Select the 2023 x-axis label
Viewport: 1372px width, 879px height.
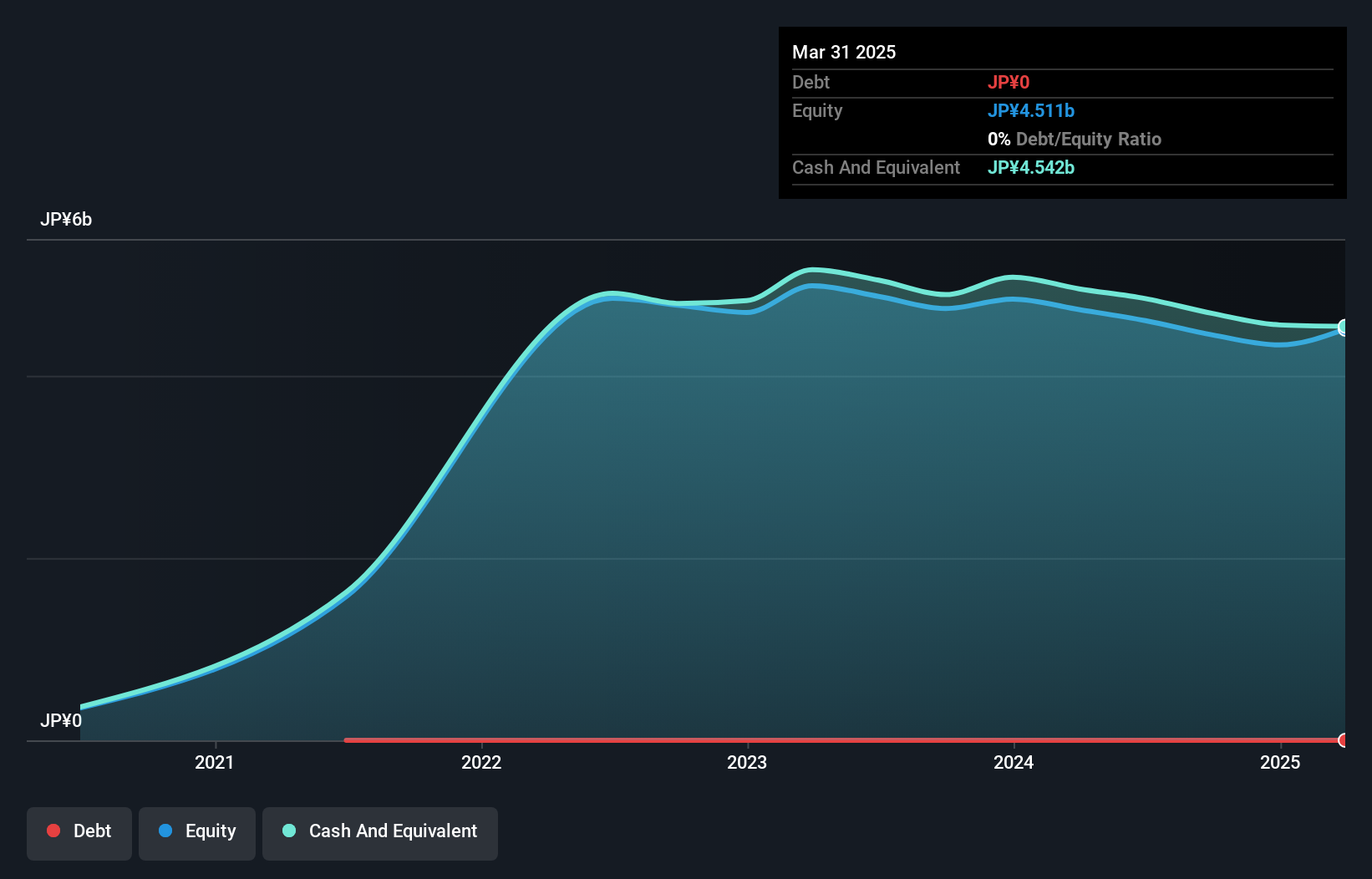747,762
